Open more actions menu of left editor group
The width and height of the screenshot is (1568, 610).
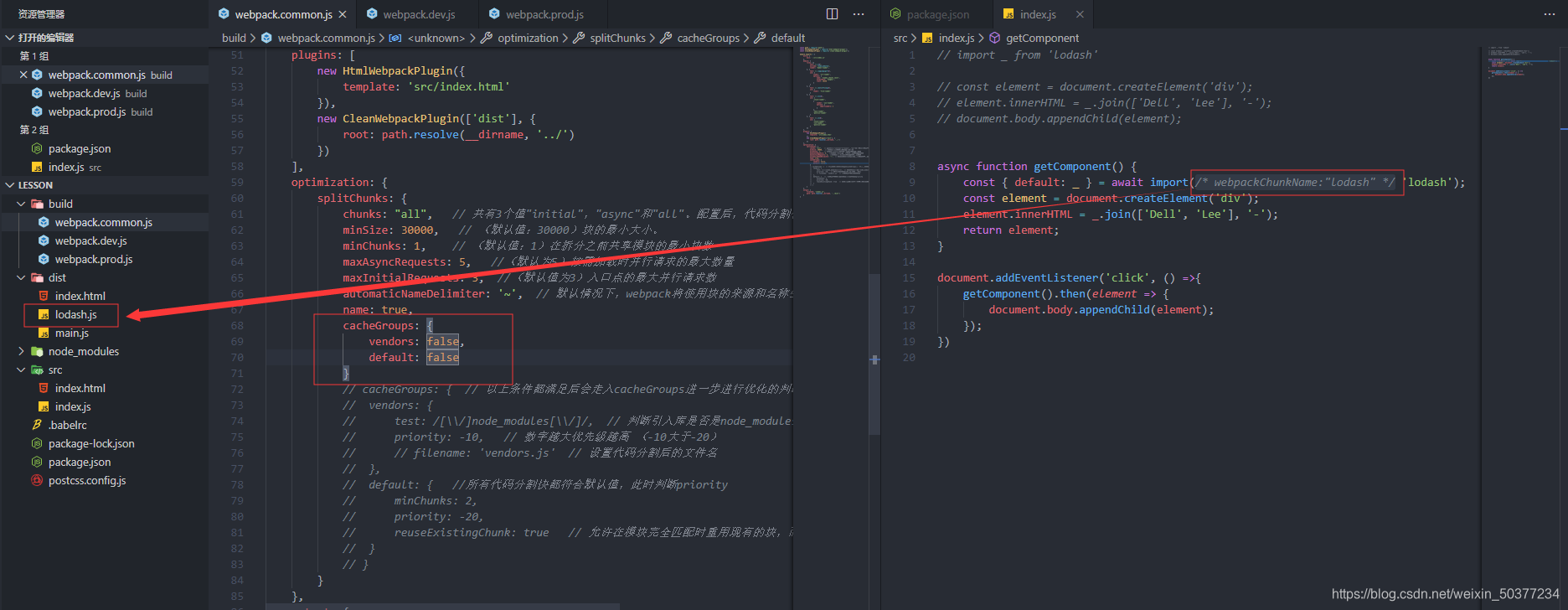point(859,14)
